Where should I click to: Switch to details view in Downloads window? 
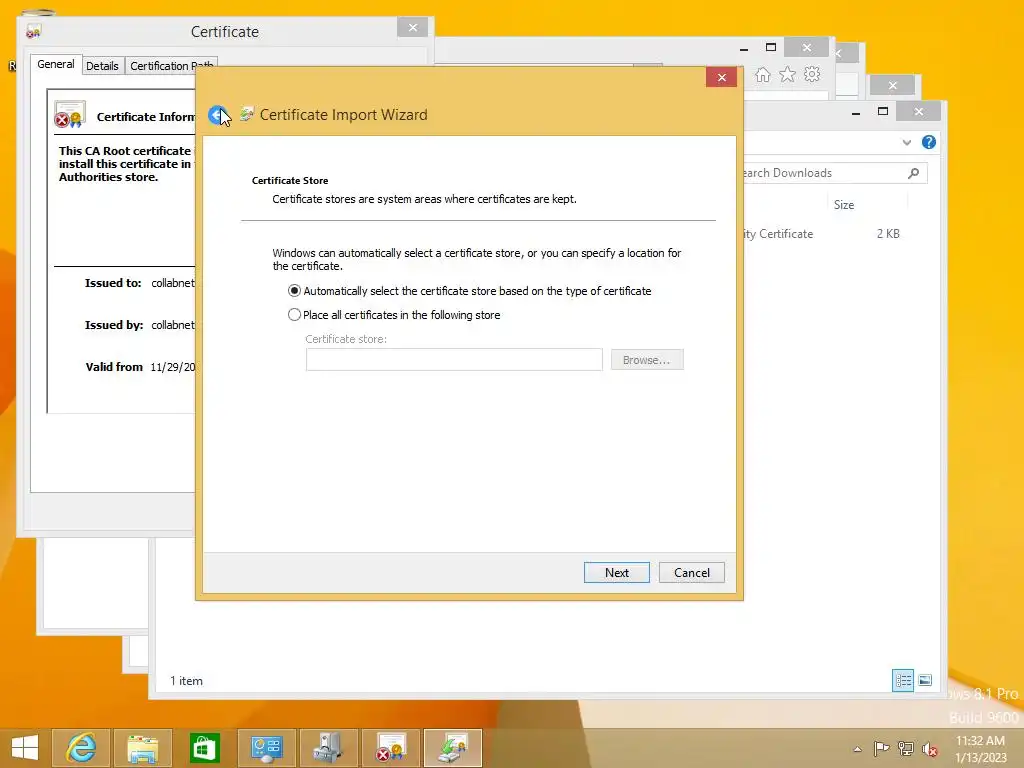click(903, 680)
